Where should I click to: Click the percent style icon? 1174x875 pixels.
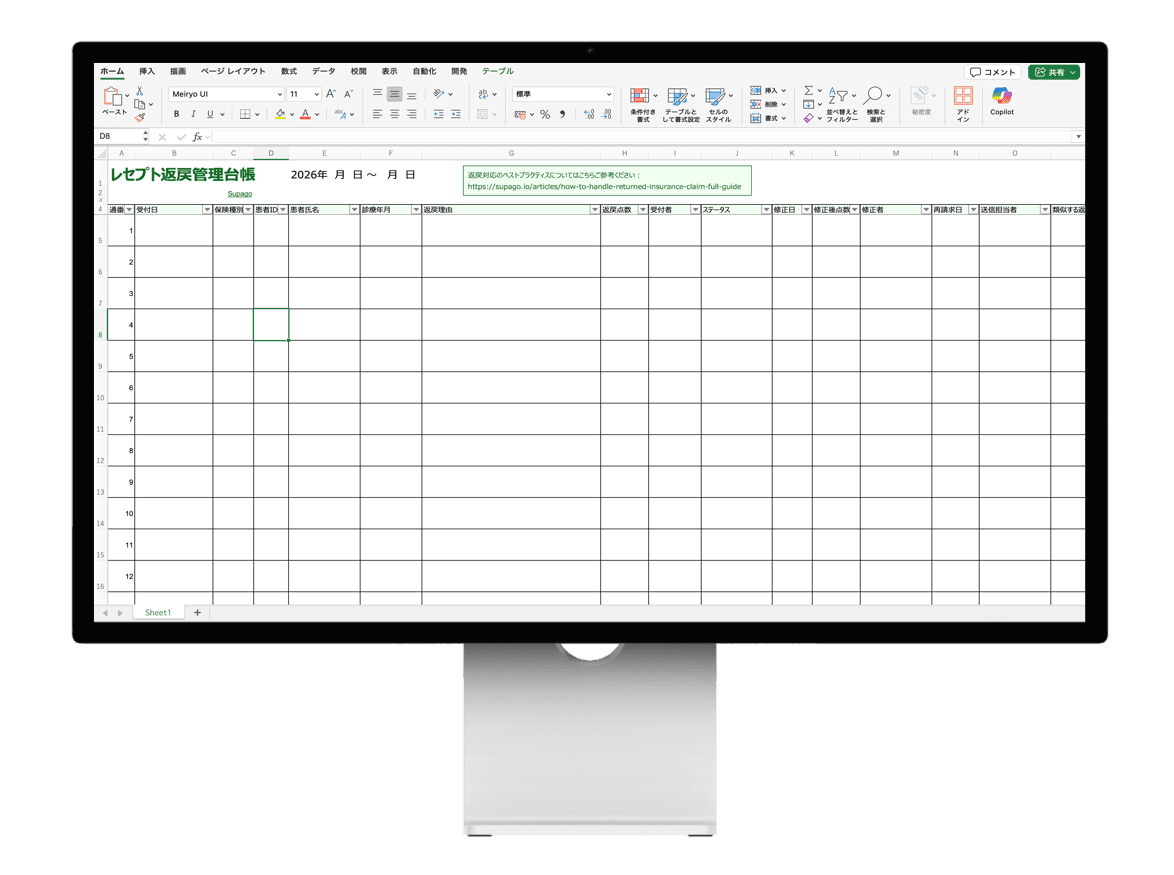(x=545, y=115)
